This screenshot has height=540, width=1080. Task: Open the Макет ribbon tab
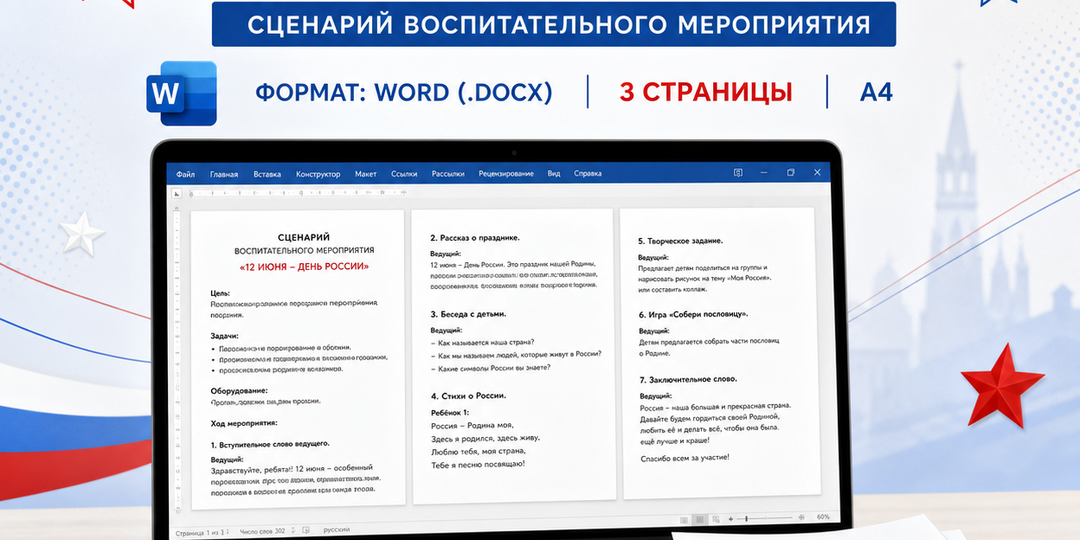point(366,174)
